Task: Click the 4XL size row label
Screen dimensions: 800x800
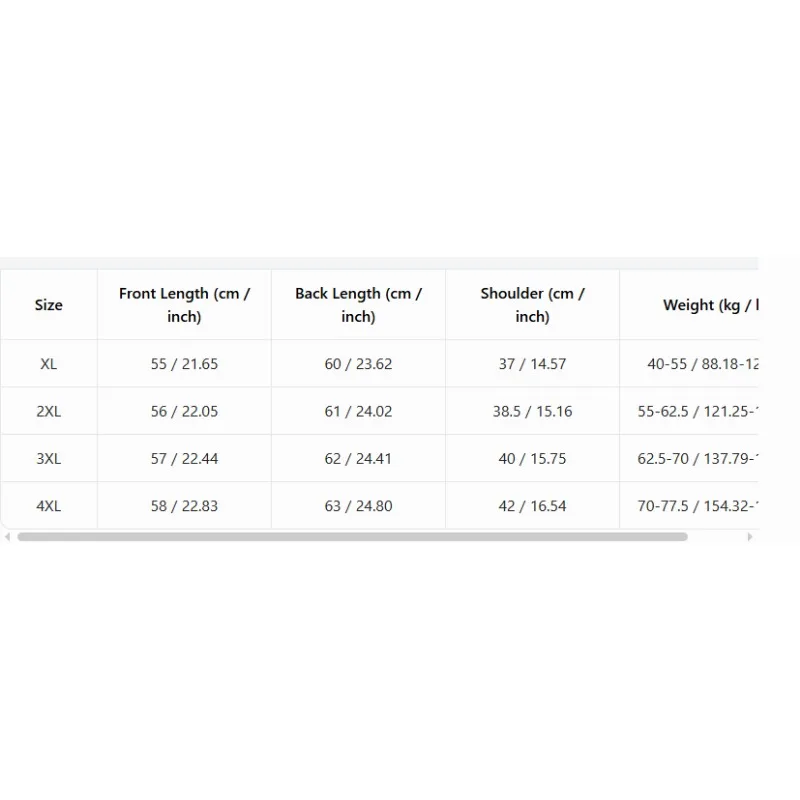Action: pyautogui.click(x=49, y=506)
